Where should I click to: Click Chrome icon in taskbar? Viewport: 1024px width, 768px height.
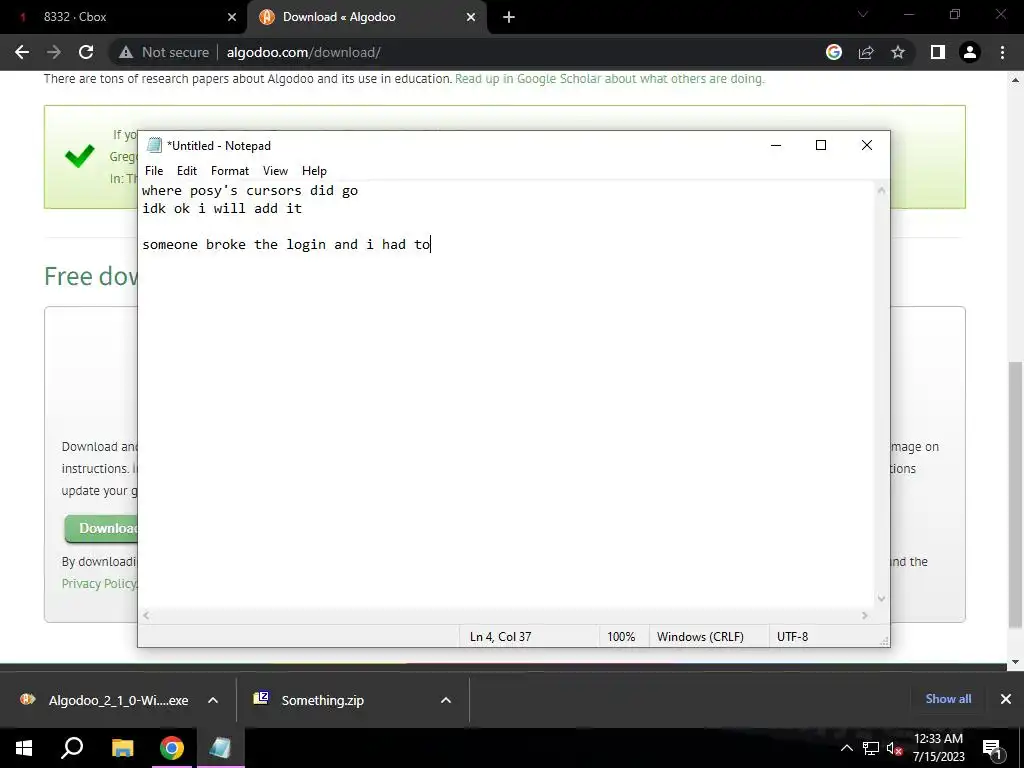pos(172,748)
